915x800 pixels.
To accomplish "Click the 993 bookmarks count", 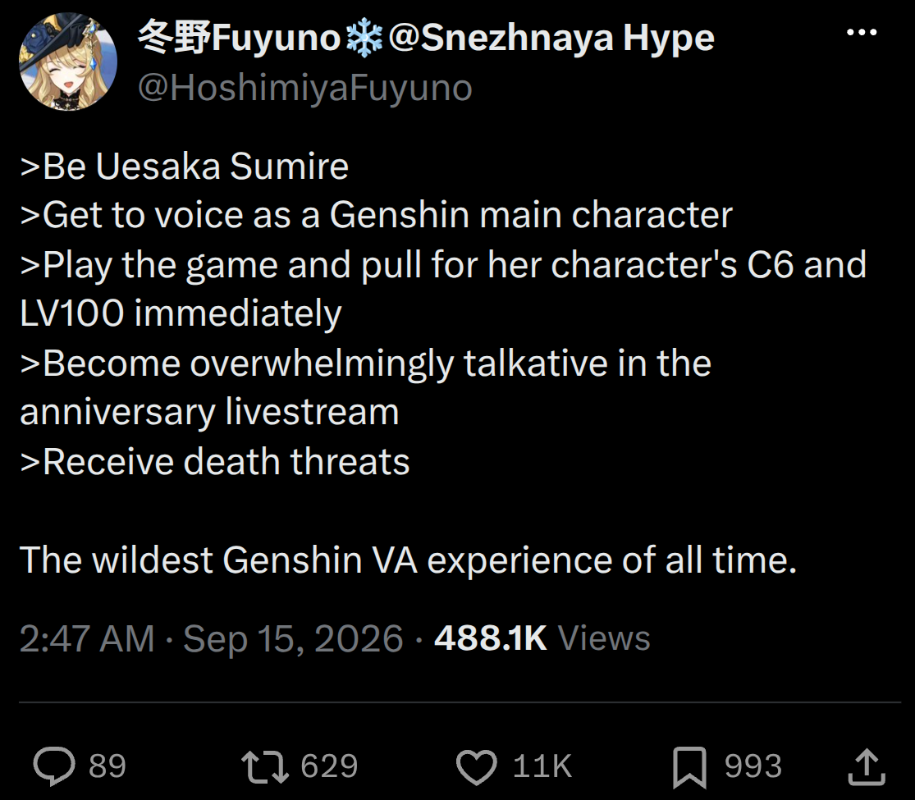I will pos(753,766).
